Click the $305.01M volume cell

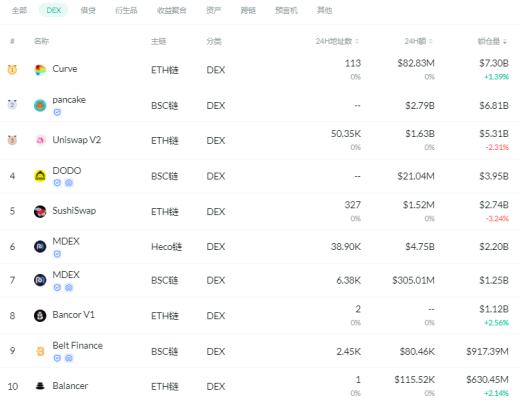(x=414, y=280)
